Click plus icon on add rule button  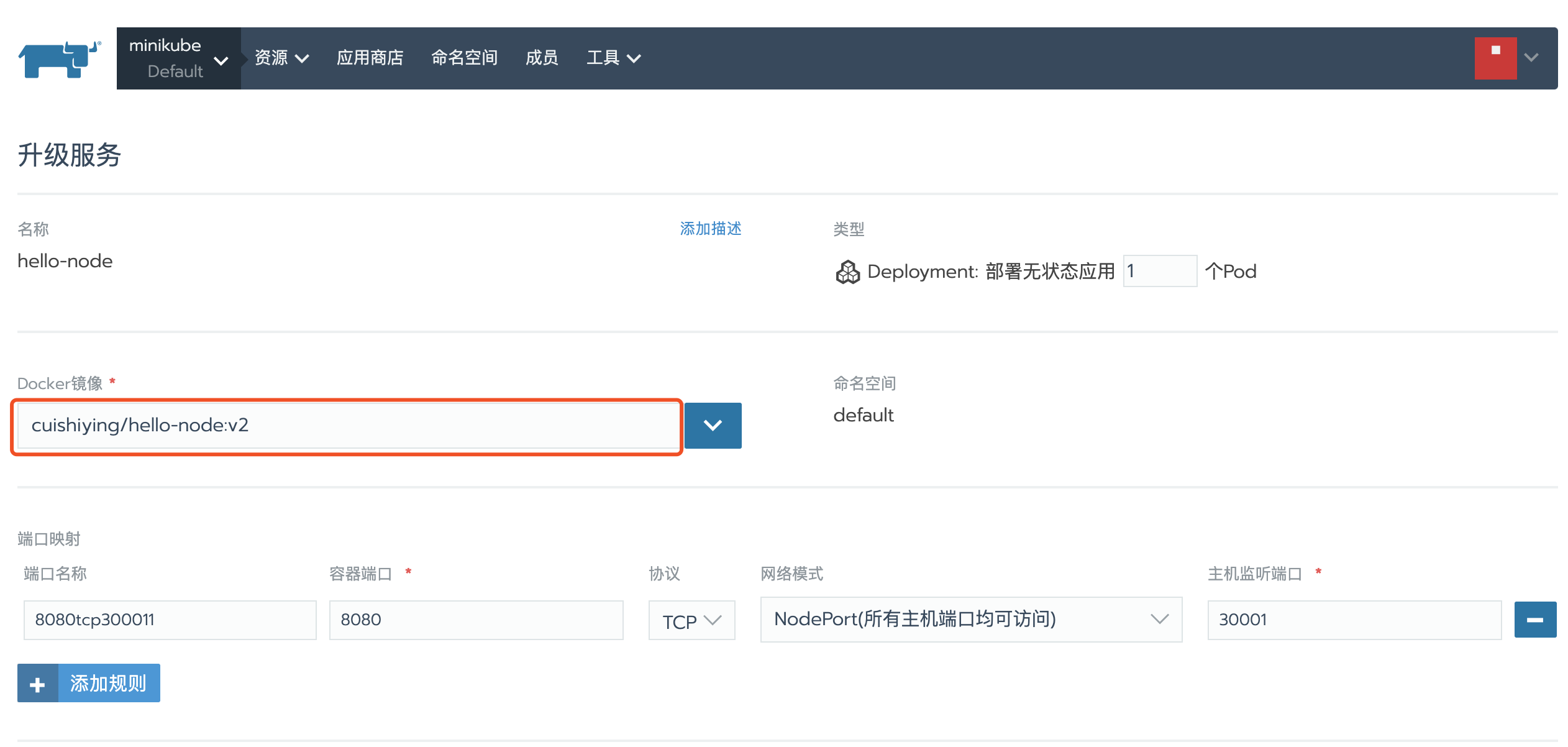[x=37, y=684]
